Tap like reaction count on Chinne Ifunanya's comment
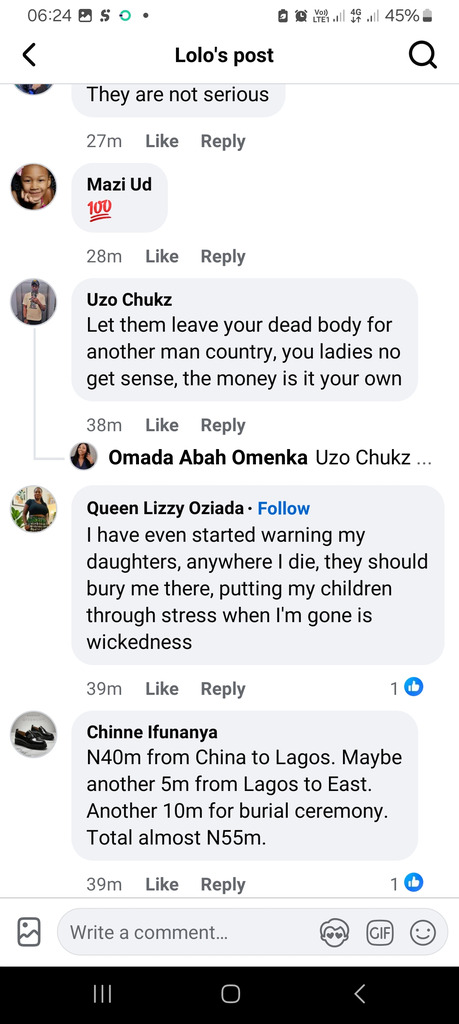 tap(407, 884)
